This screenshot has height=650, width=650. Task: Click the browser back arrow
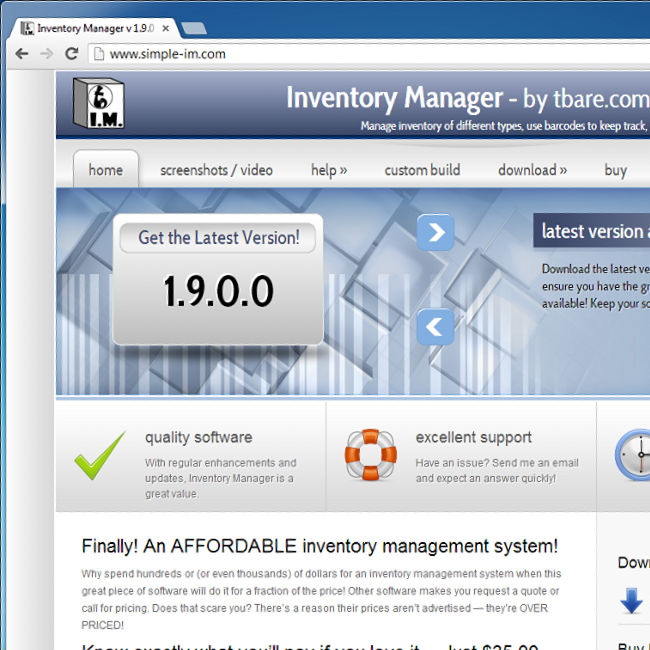pyautogui.click(x=22, y=53)
